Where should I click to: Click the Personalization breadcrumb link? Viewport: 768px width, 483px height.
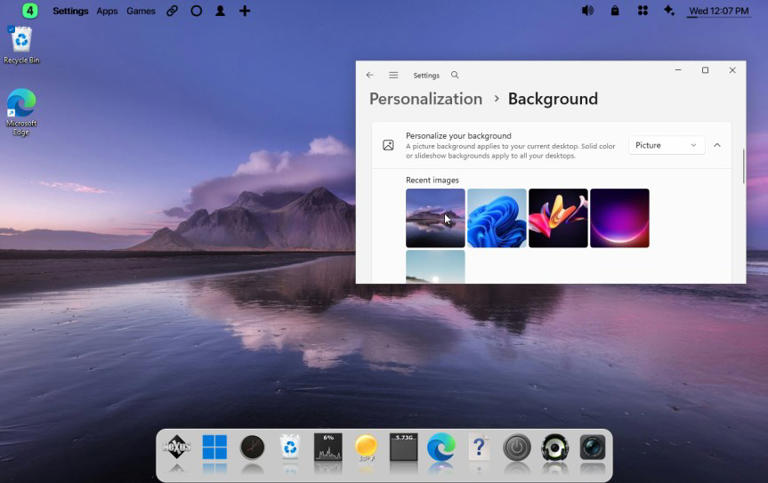(x=426, y=99)
